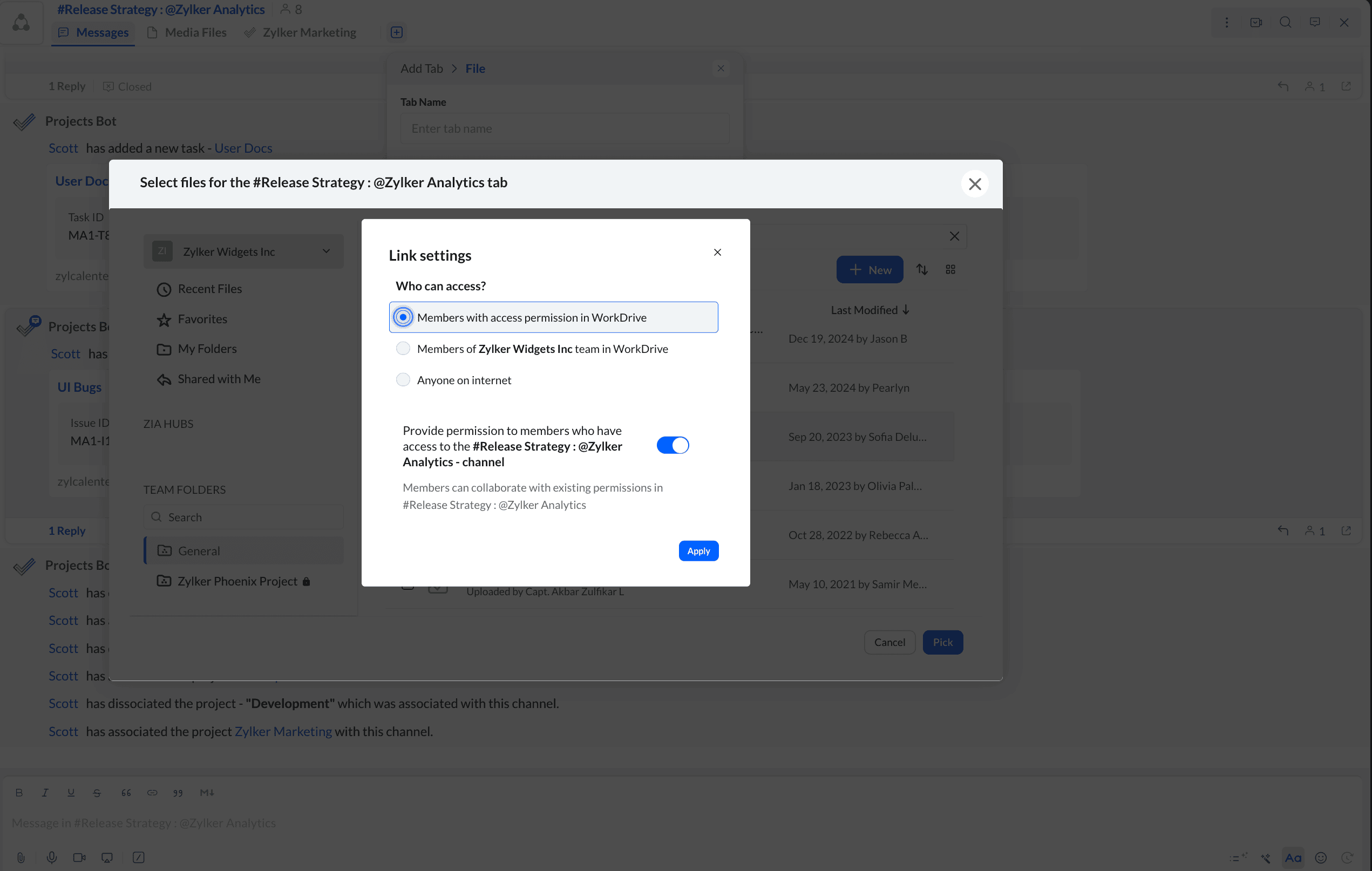Click the New button in file picker
Screen dimensions: 1372x871
(x=870, y=270)
